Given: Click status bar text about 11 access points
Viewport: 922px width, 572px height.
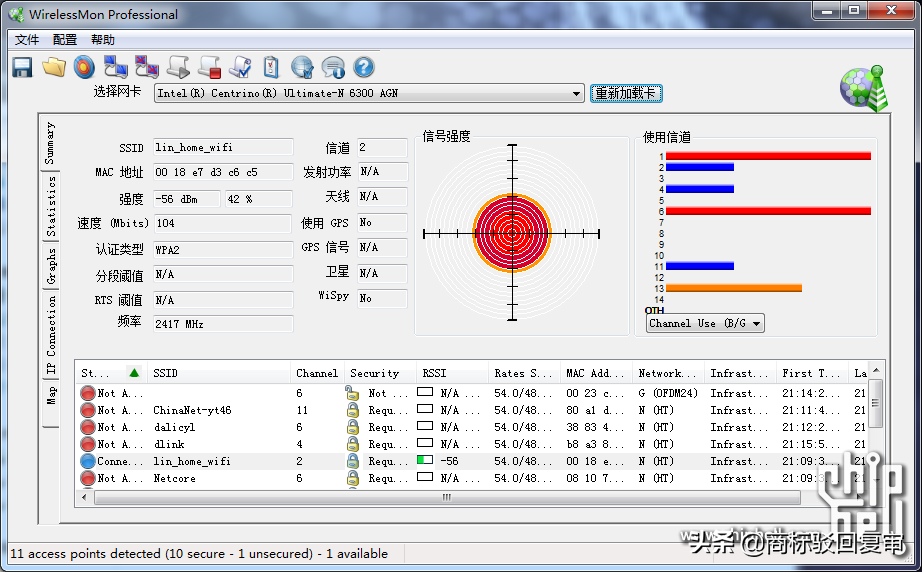Looking at the screenshot, I should pyautogui.click(x=199, y=554).
